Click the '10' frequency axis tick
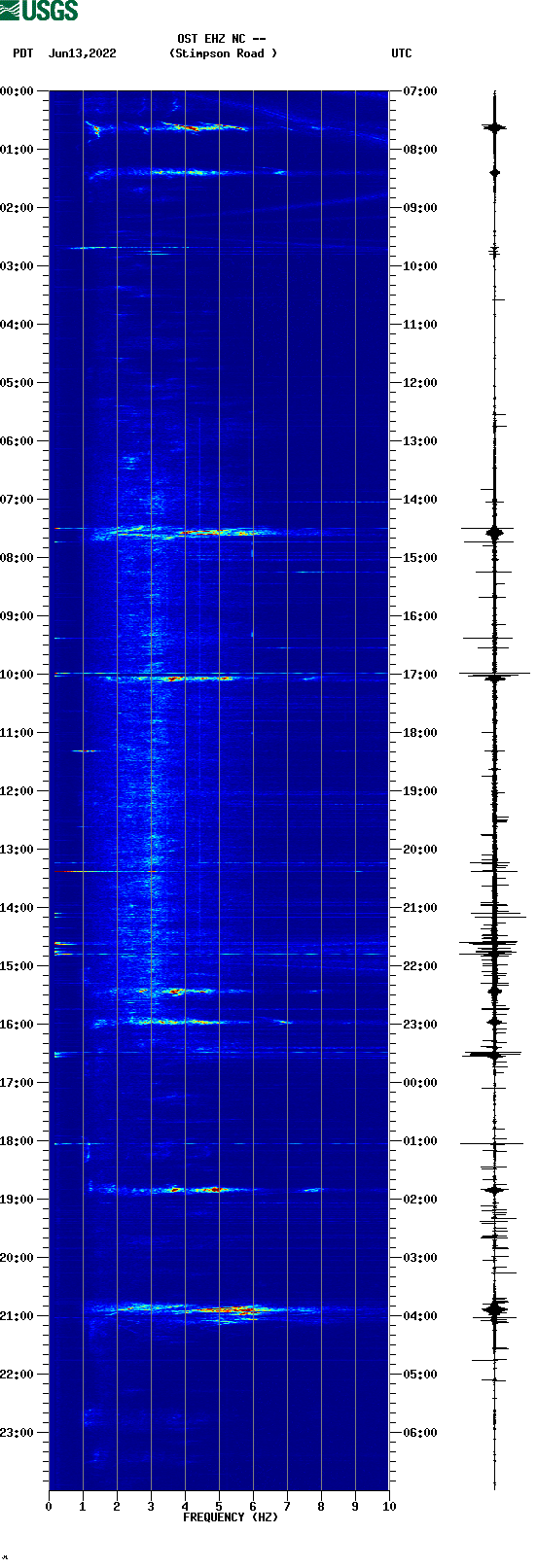 [389, 1507]
